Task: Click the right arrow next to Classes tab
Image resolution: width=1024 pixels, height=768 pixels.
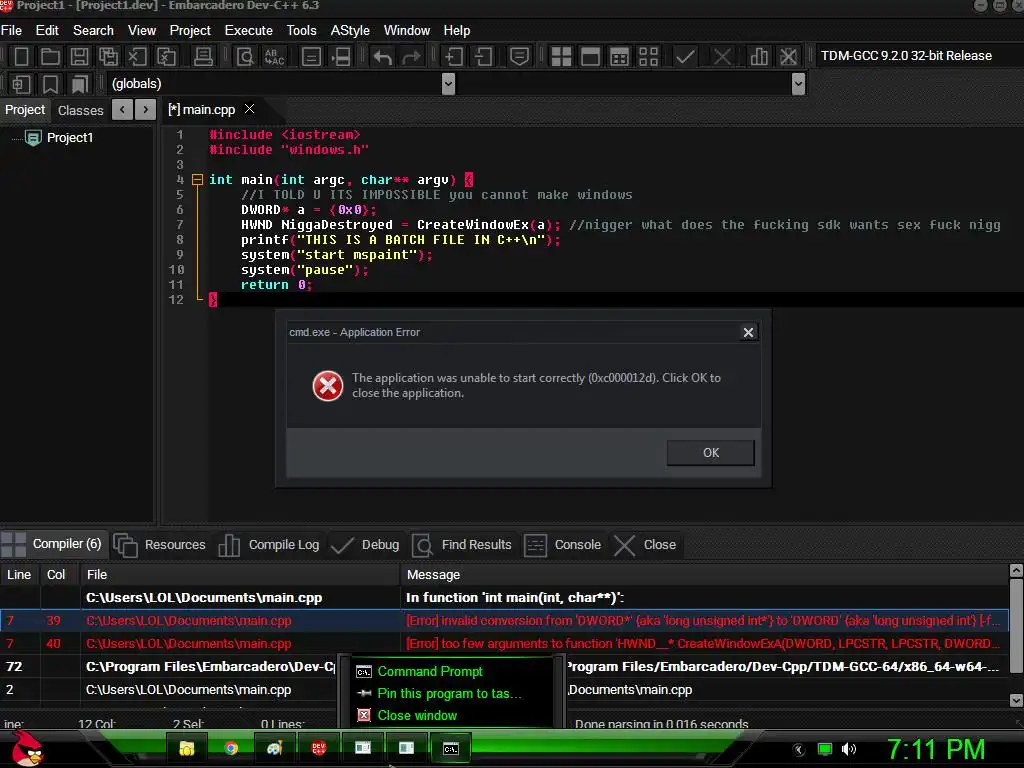Action: point(146,110)
